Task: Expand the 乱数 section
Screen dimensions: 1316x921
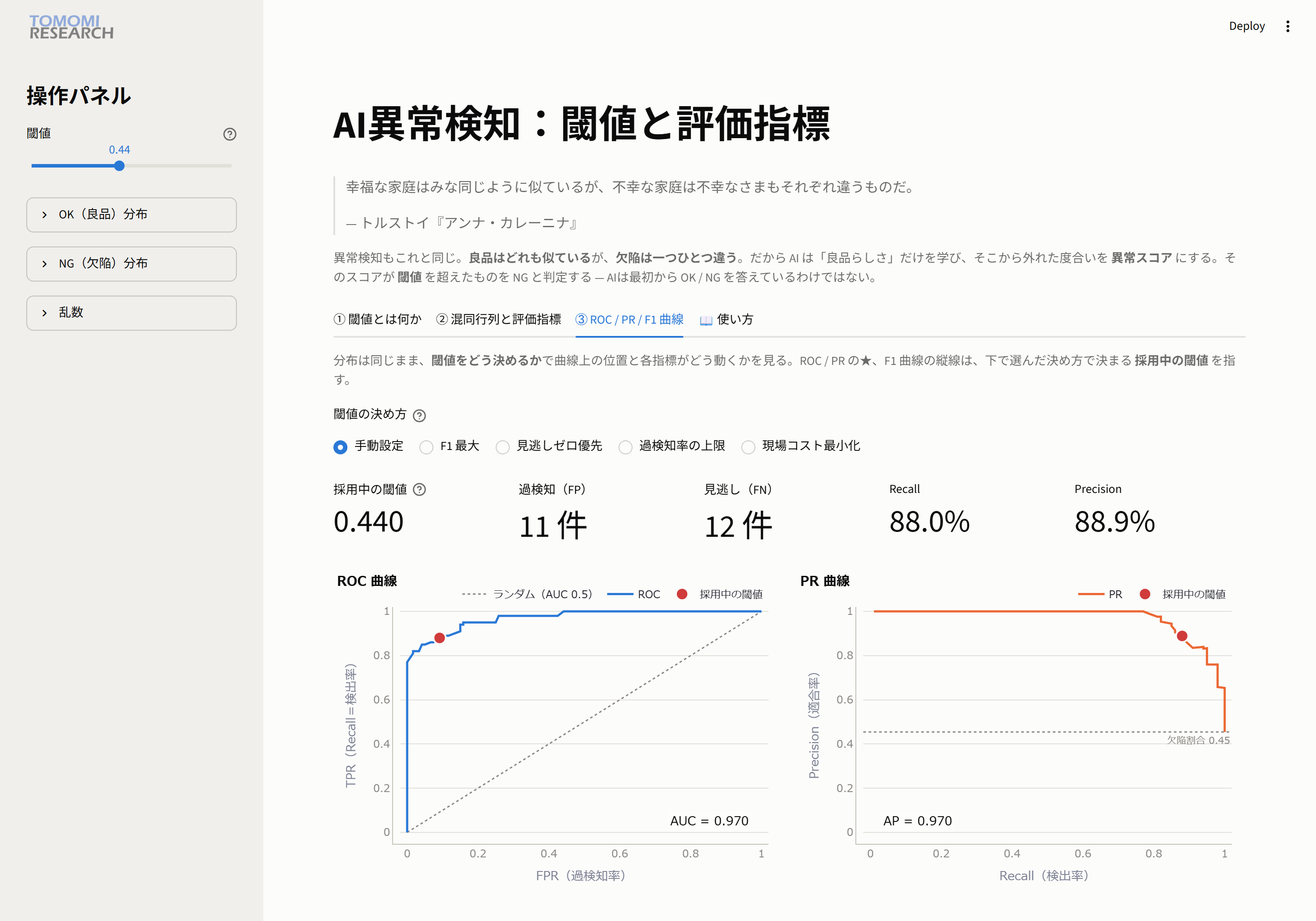Action: pyautogui.click(x=131, y=313)
